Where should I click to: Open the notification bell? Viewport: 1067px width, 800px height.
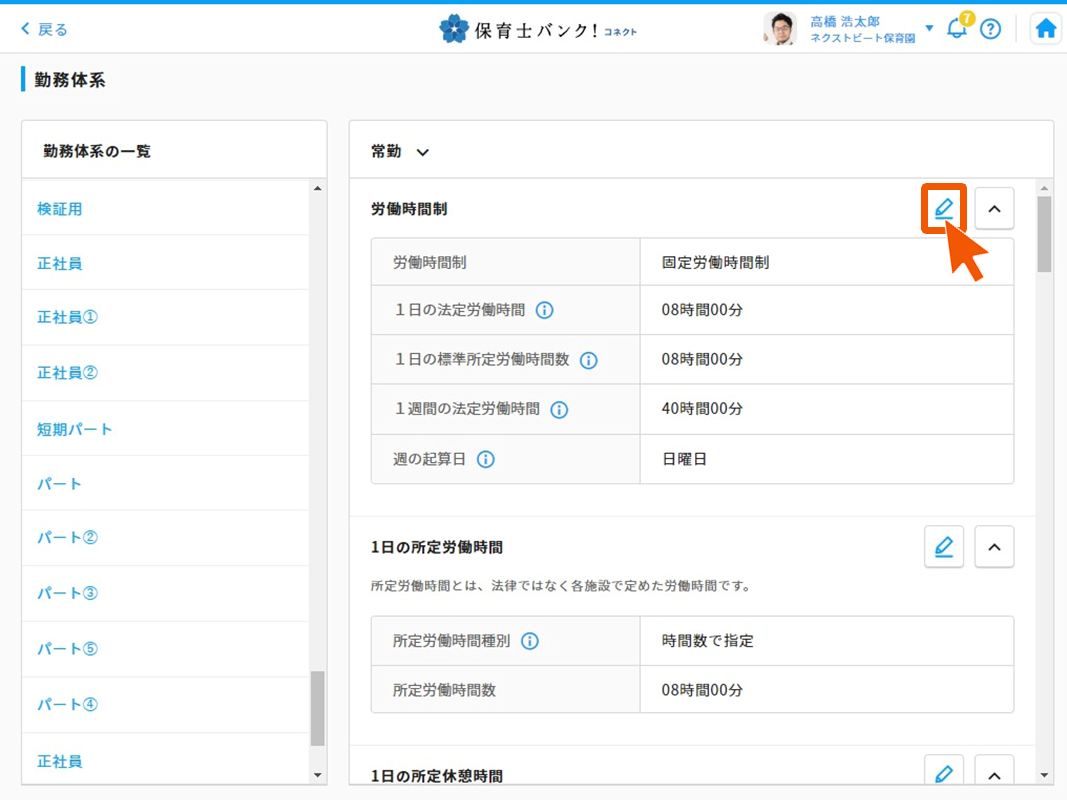957,28
